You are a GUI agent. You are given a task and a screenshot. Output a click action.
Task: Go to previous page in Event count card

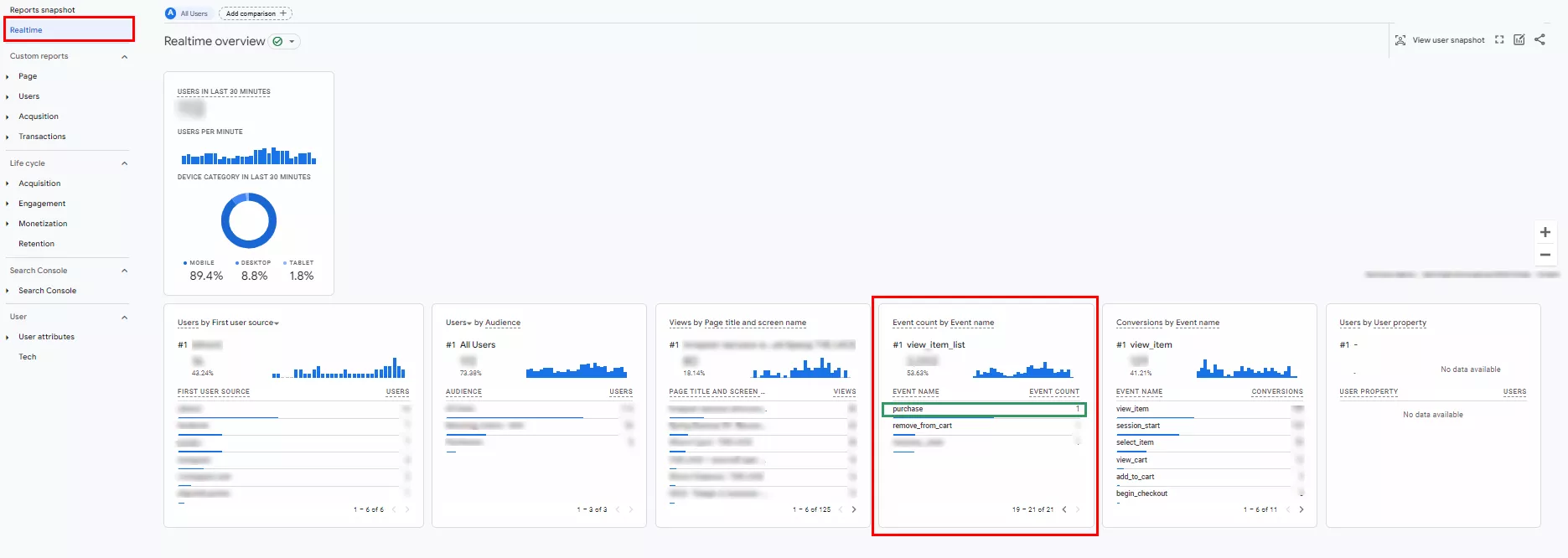pyautogui.click(x=1064, y=509)
